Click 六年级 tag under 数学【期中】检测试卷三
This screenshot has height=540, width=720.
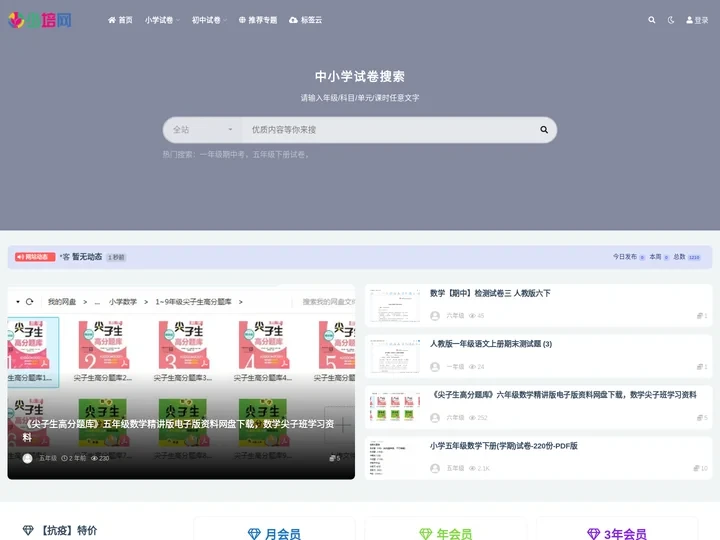(x=455, y=316)
